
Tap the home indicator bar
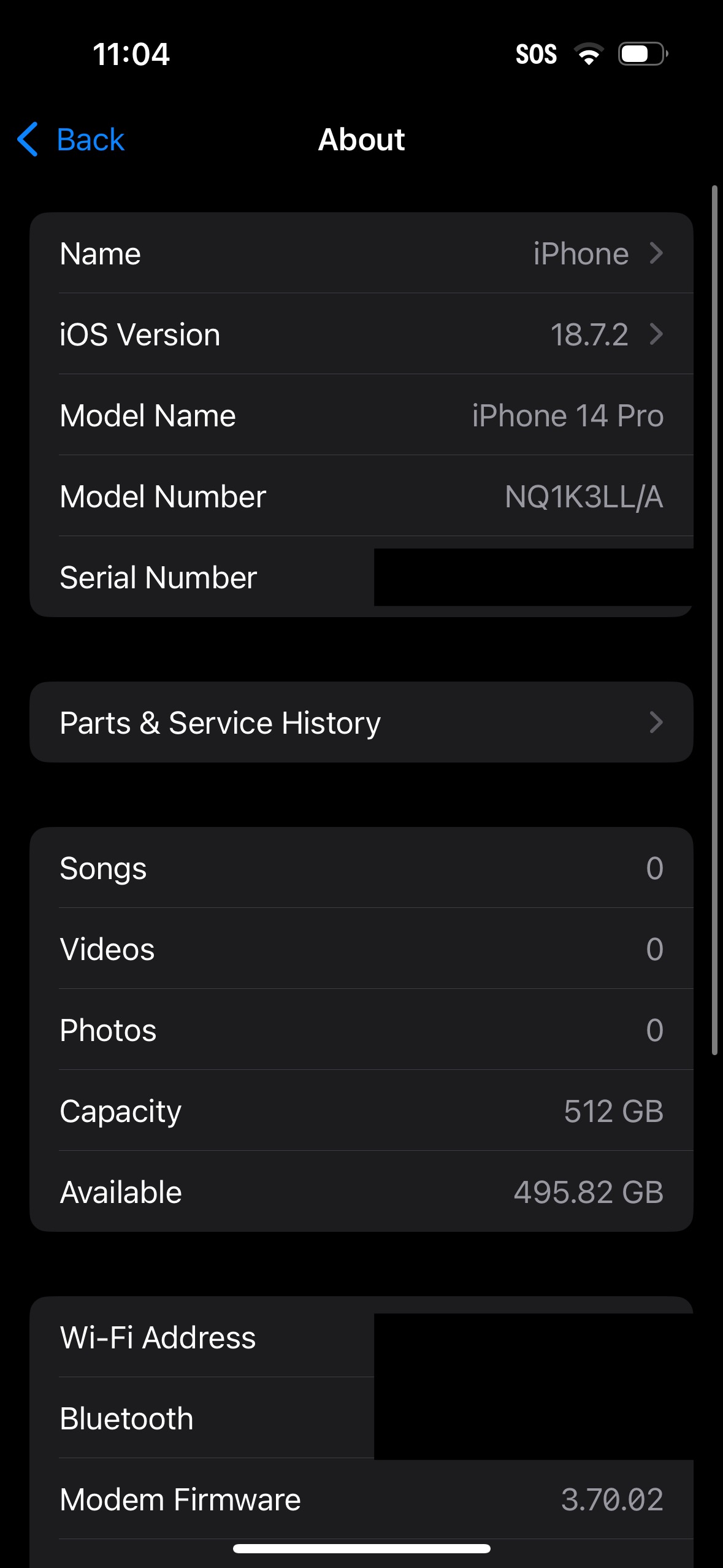click(x=361, y=1548)
